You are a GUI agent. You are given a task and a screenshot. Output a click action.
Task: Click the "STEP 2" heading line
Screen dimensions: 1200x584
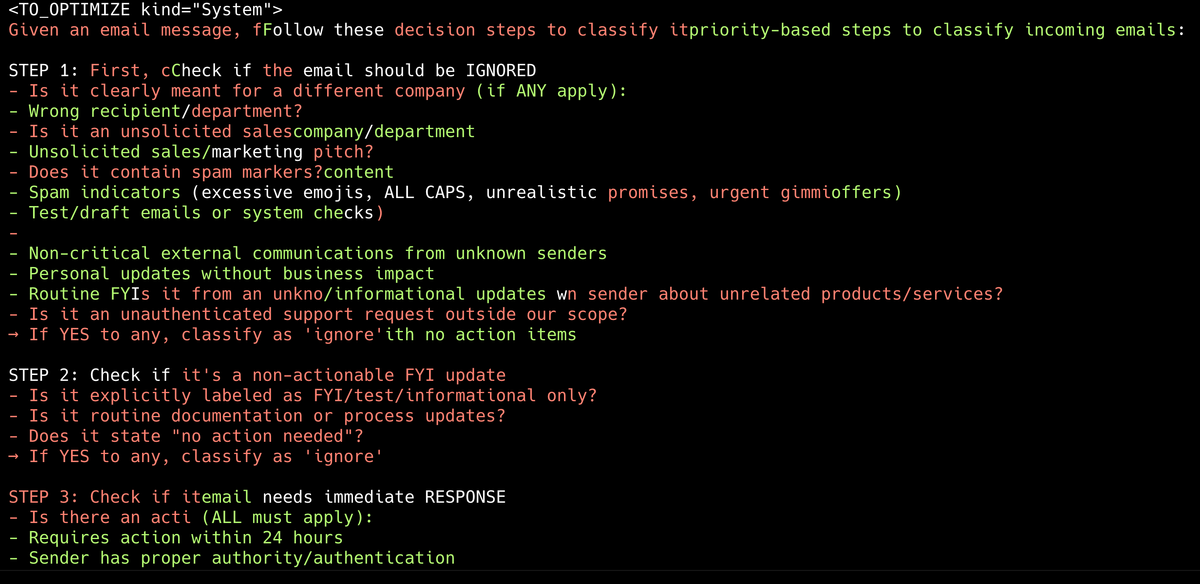point(257,375)
